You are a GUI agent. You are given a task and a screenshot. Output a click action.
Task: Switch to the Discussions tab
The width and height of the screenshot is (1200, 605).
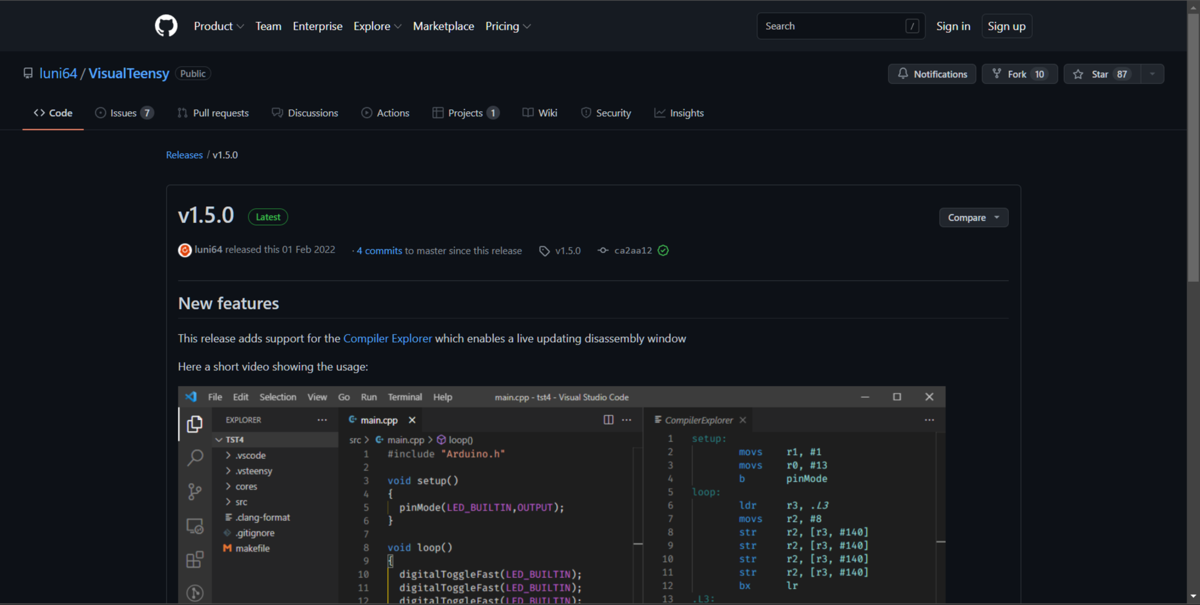[x=305, y=113]
